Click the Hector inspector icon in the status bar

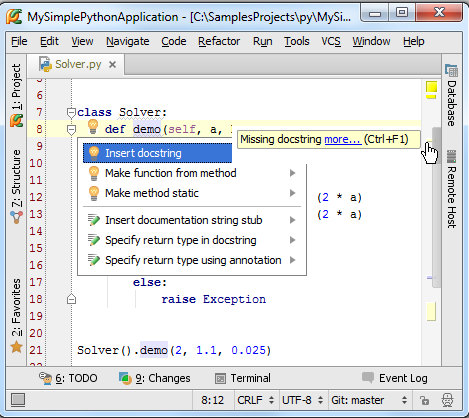[447, 400]
